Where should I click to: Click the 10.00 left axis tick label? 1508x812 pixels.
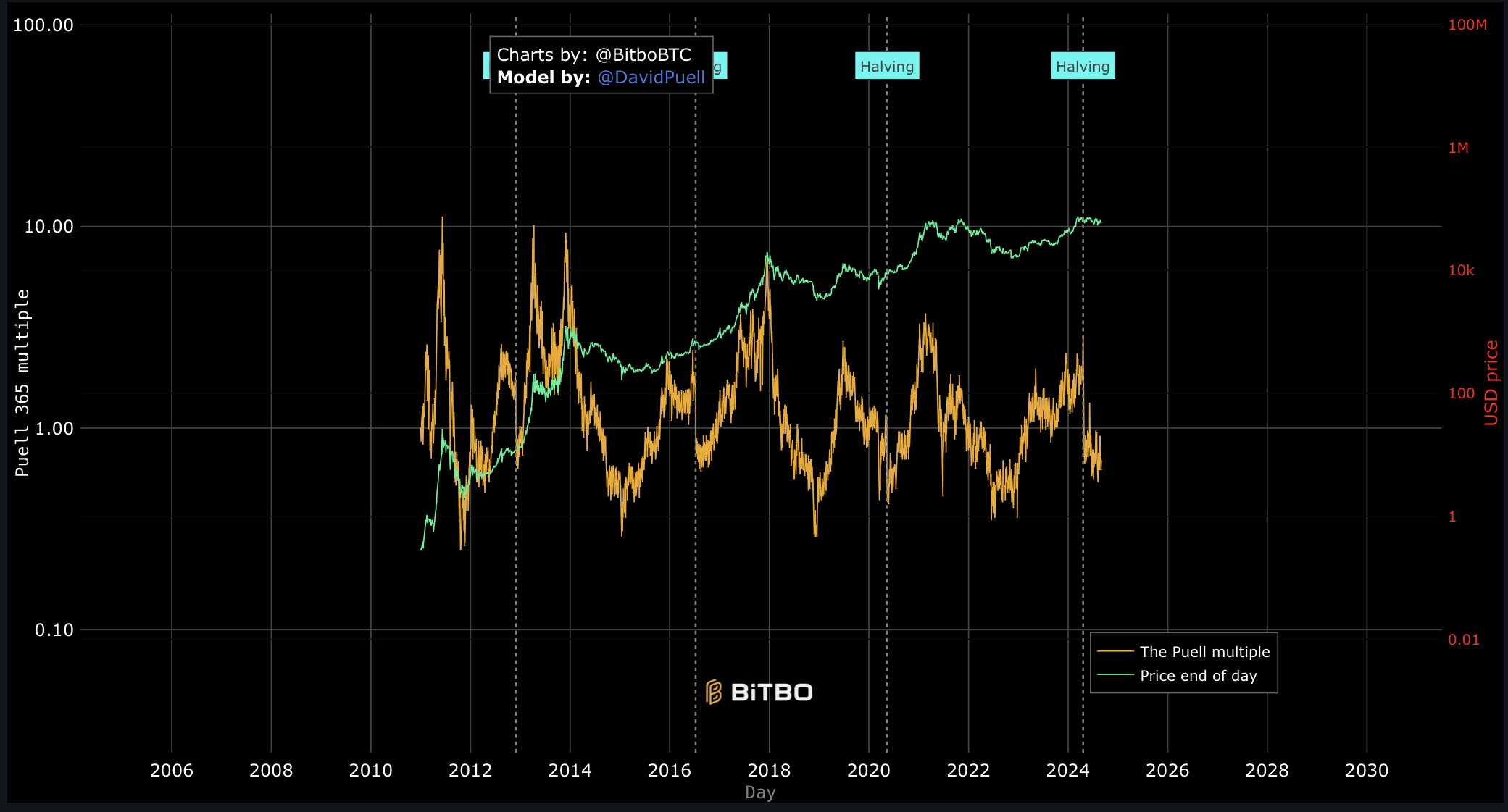(x=49, y=227)
